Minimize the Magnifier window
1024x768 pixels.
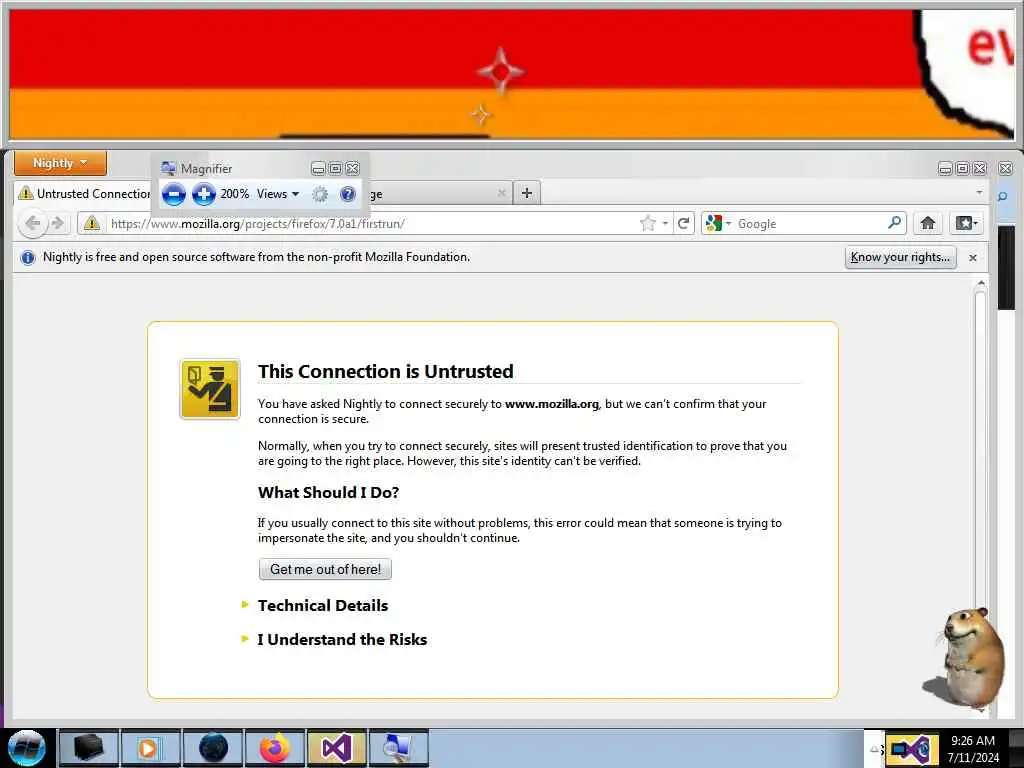tap(318, 169)
